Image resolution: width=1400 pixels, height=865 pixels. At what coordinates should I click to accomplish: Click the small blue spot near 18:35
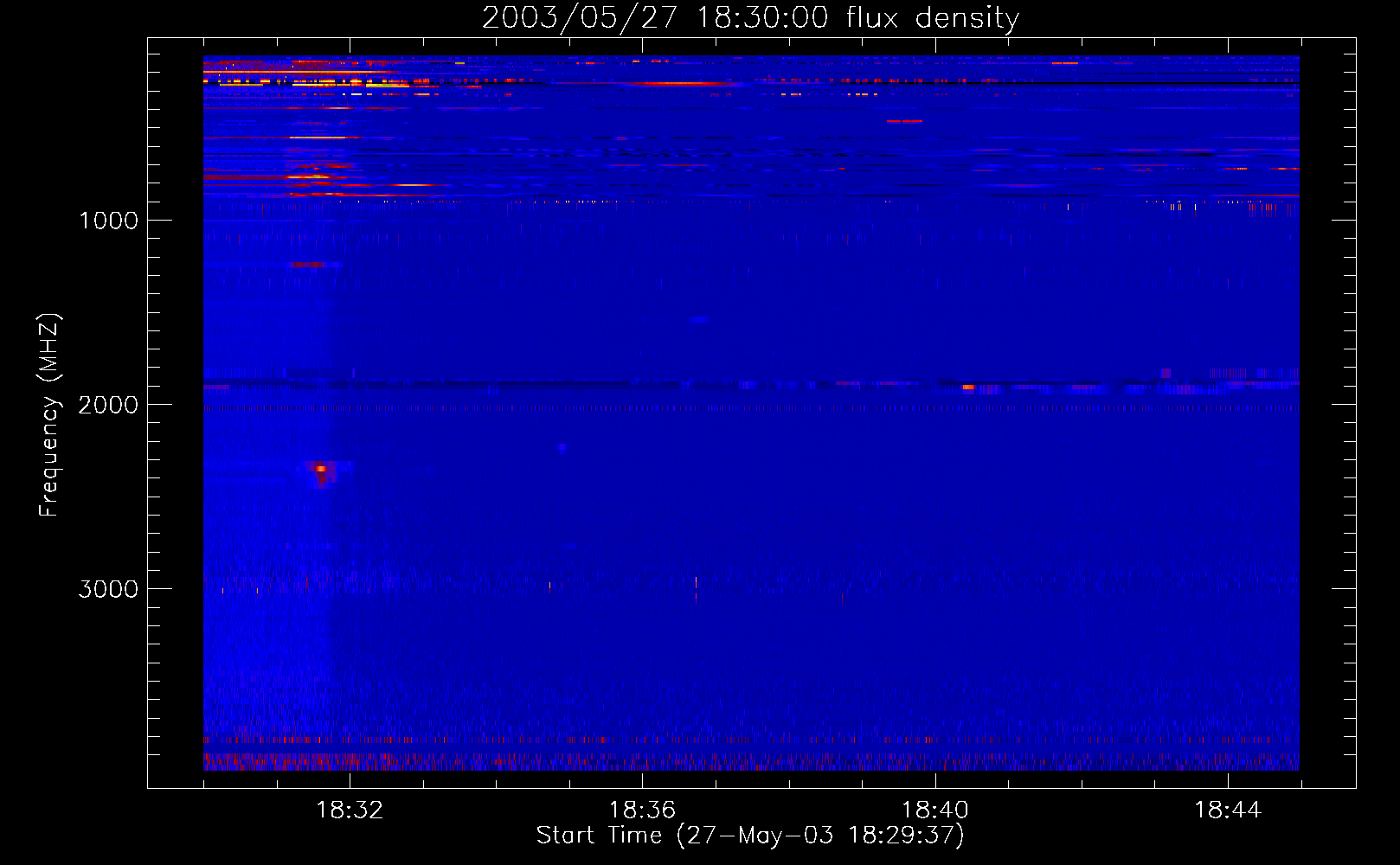point(562,447)
